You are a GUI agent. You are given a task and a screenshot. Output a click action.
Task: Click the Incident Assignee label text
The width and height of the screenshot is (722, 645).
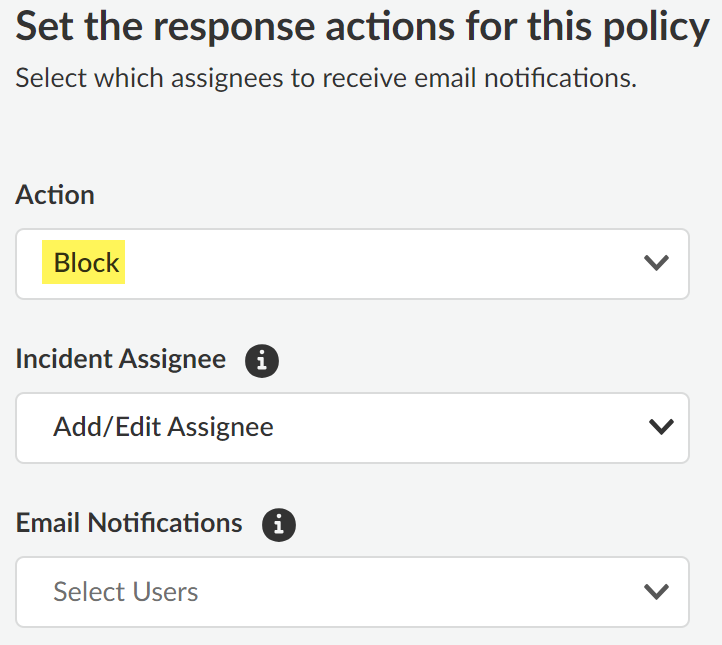tap(121, 359)
